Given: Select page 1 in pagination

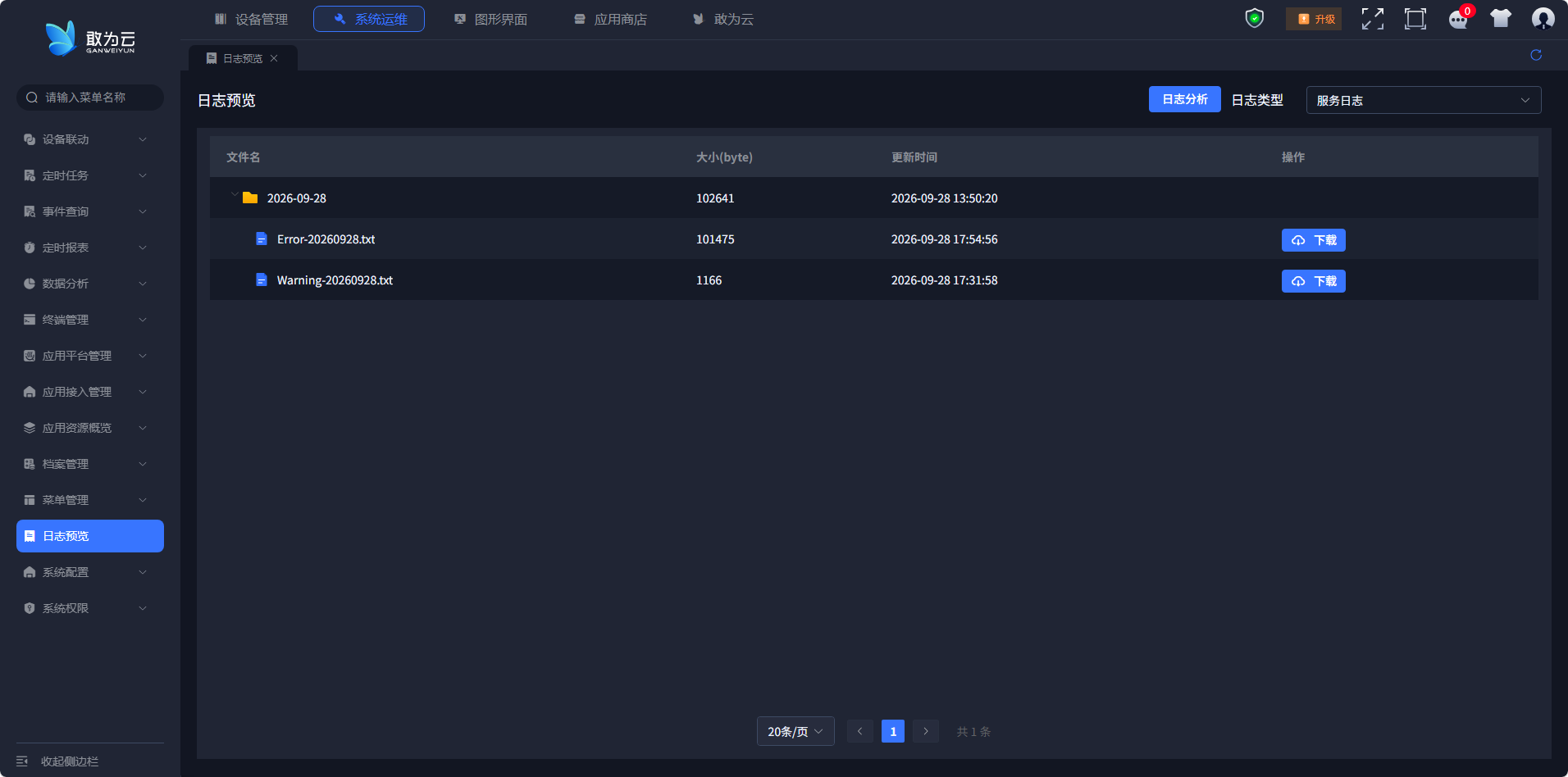Looking at the screenshot, I should coord(893,731).
